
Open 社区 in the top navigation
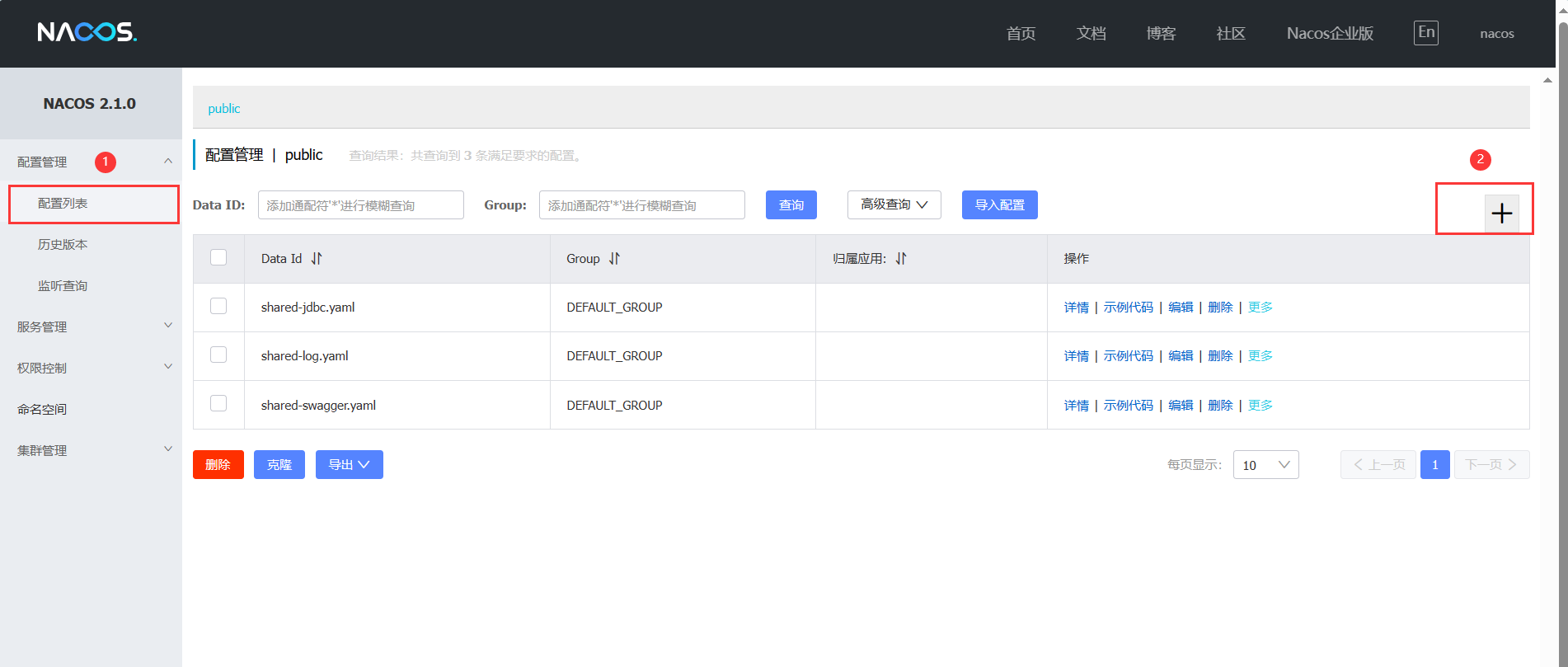pos(1231,34)
